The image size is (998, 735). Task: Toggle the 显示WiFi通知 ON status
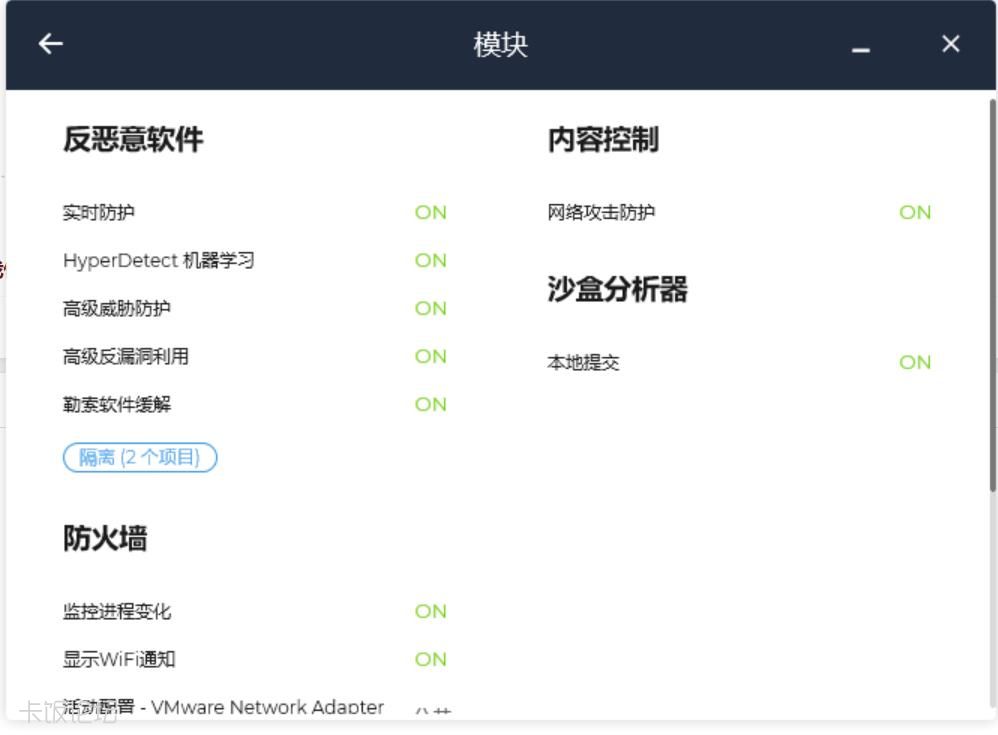(x=430, y=659)
